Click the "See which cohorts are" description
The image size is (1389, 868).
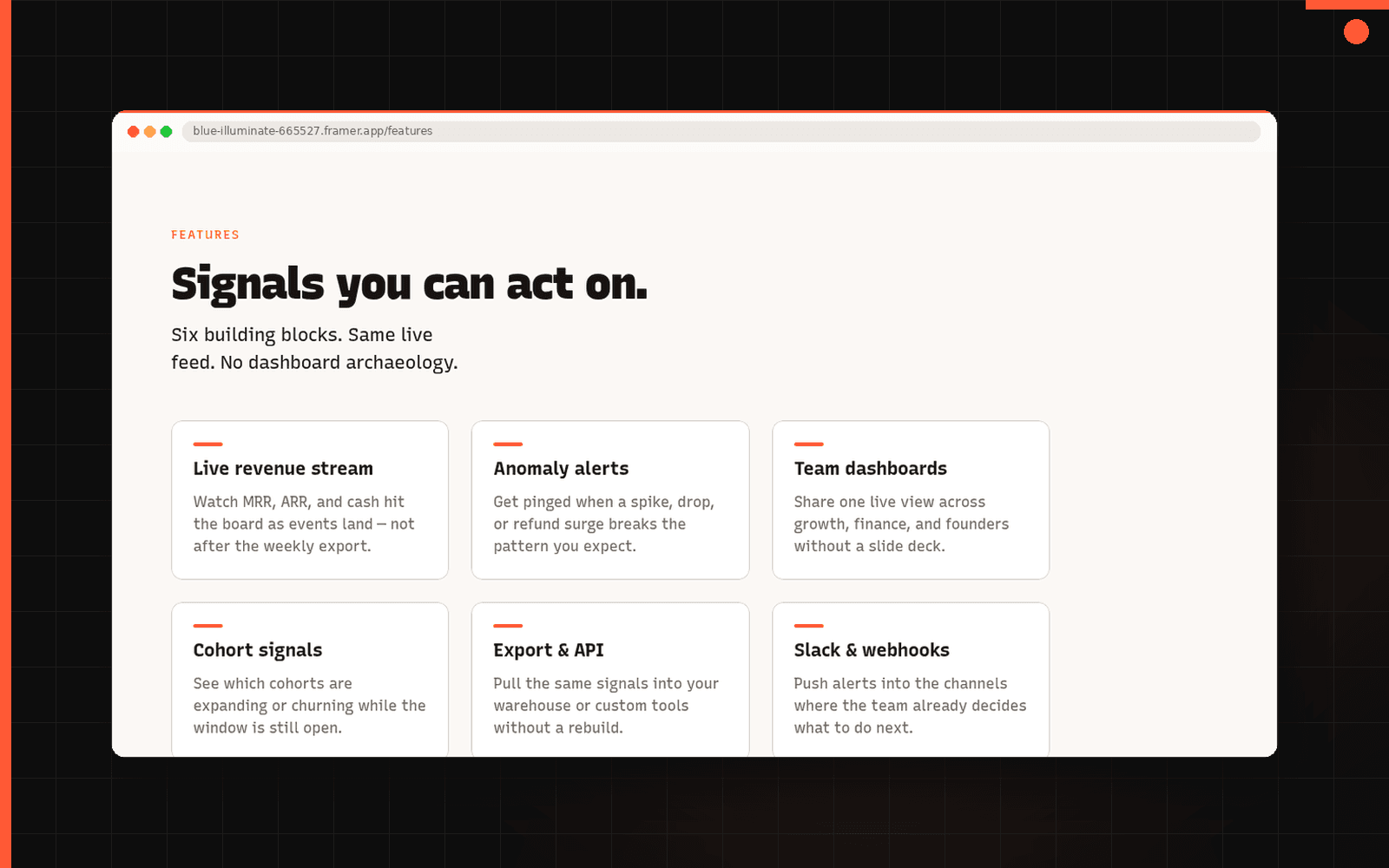[310, 706]
